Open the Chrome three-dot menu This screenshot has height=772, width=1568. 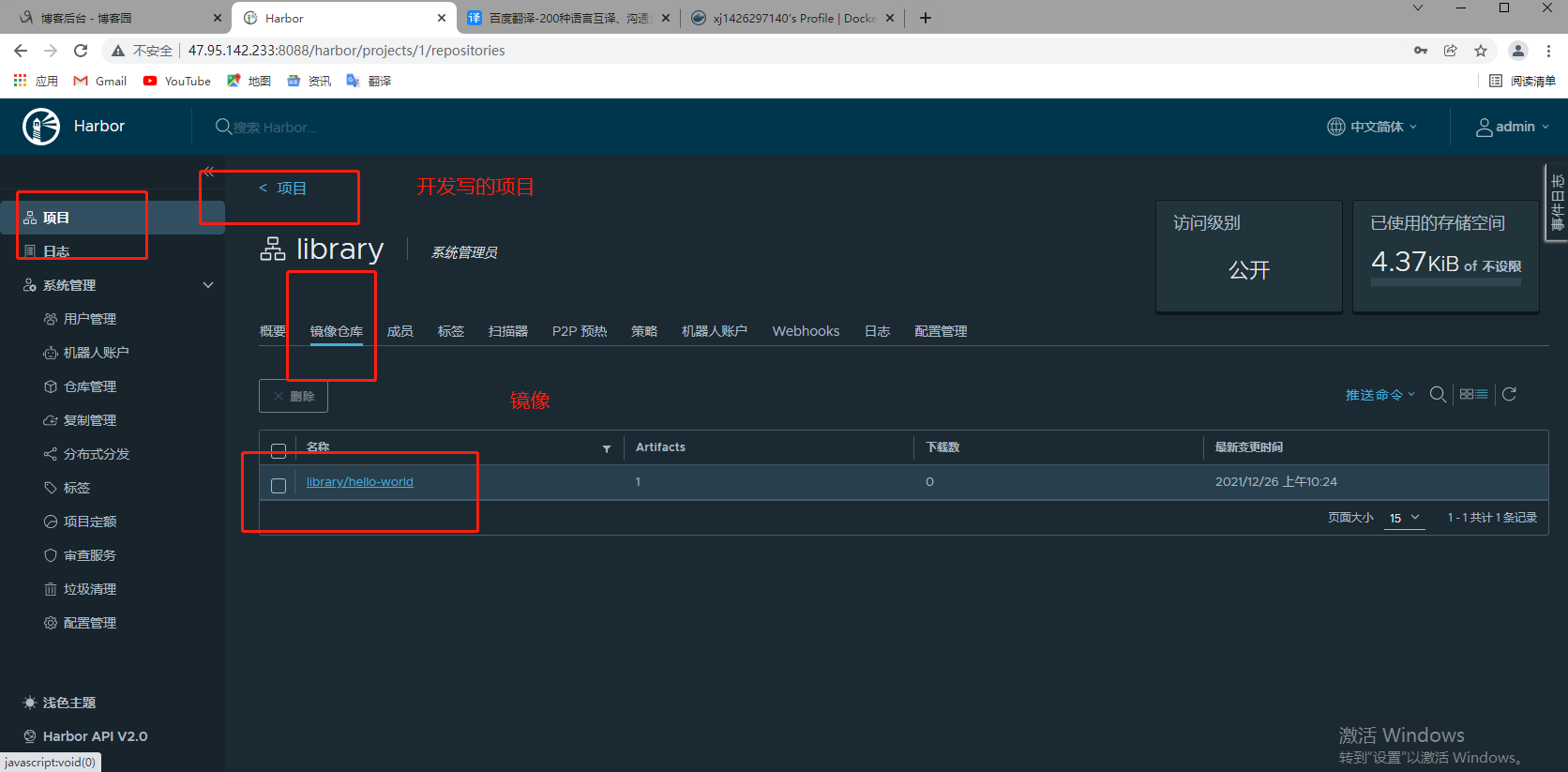pos(1548,51)
